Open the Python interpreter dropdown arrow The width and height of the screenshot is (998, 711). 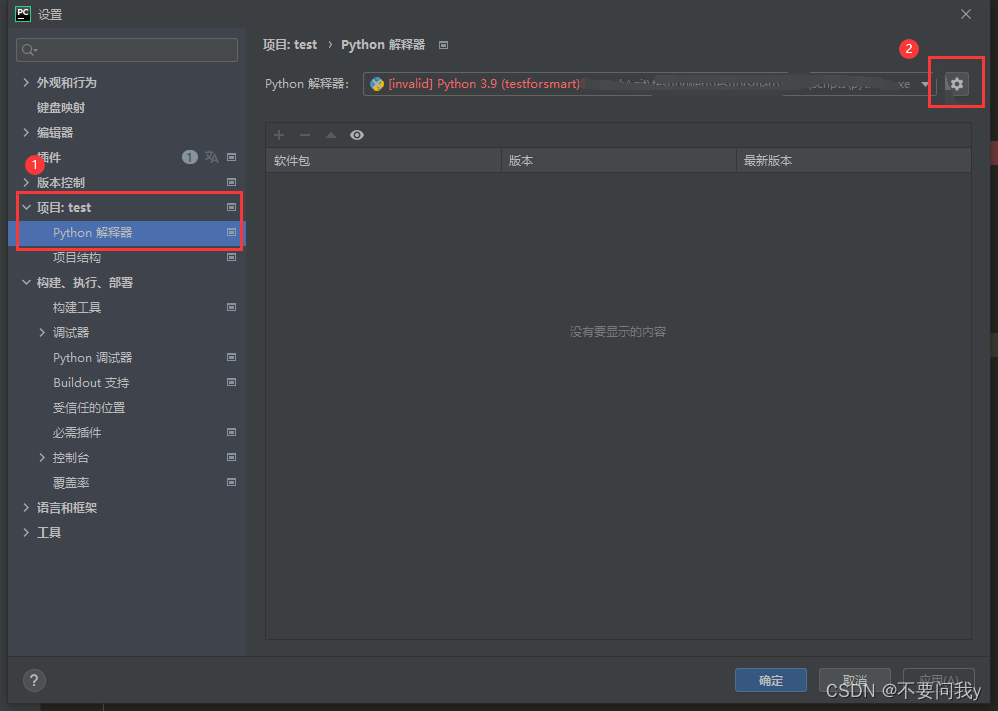coord(925,84)
